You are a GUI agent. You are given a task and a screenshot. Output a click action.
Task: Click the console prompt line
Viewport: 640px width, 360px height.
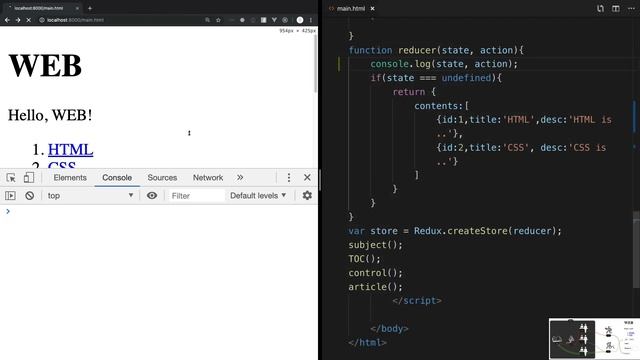[x=159, y=211]
